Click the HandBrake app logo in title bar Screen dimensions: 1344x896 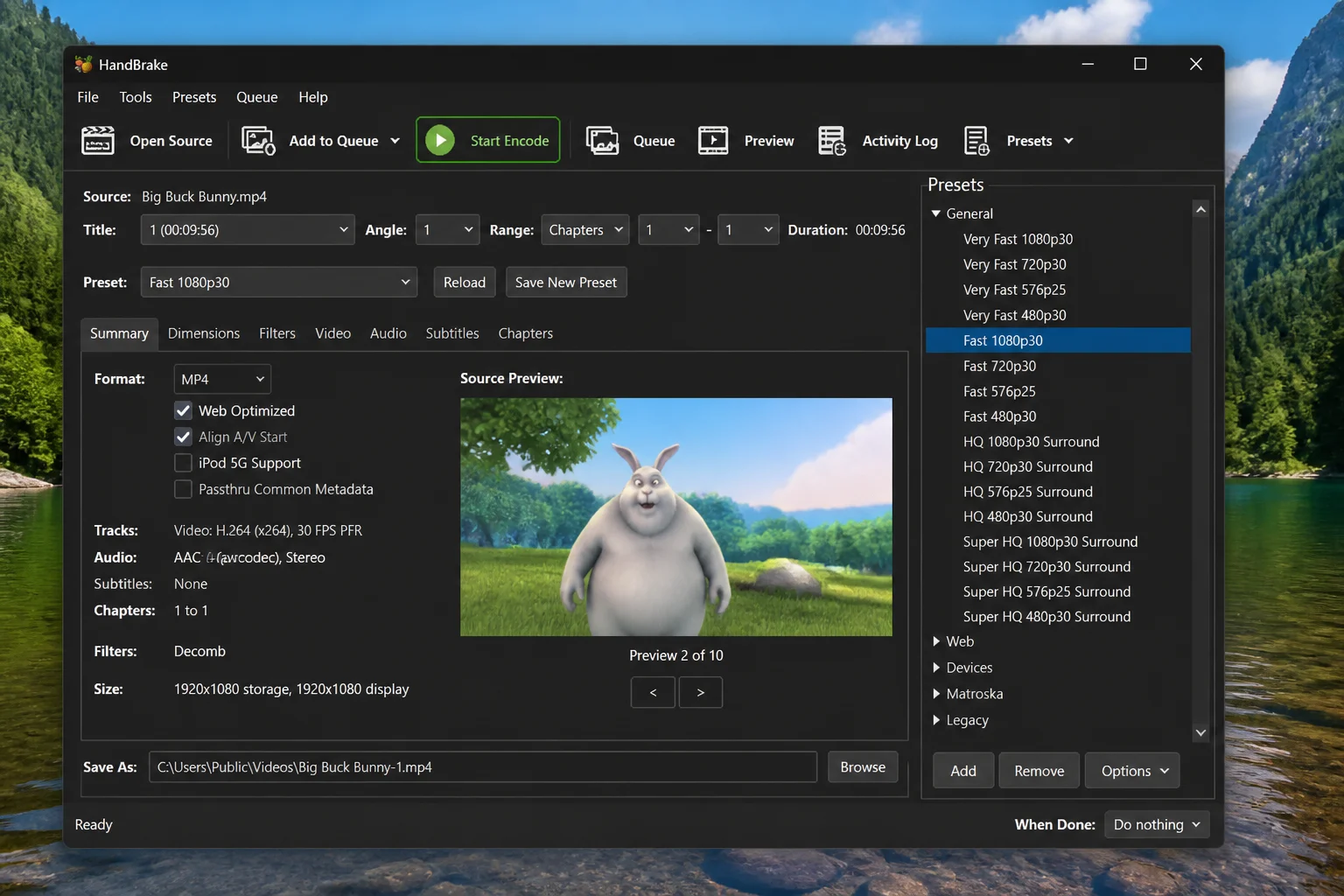pyautogui.click(x=83, y=64)
